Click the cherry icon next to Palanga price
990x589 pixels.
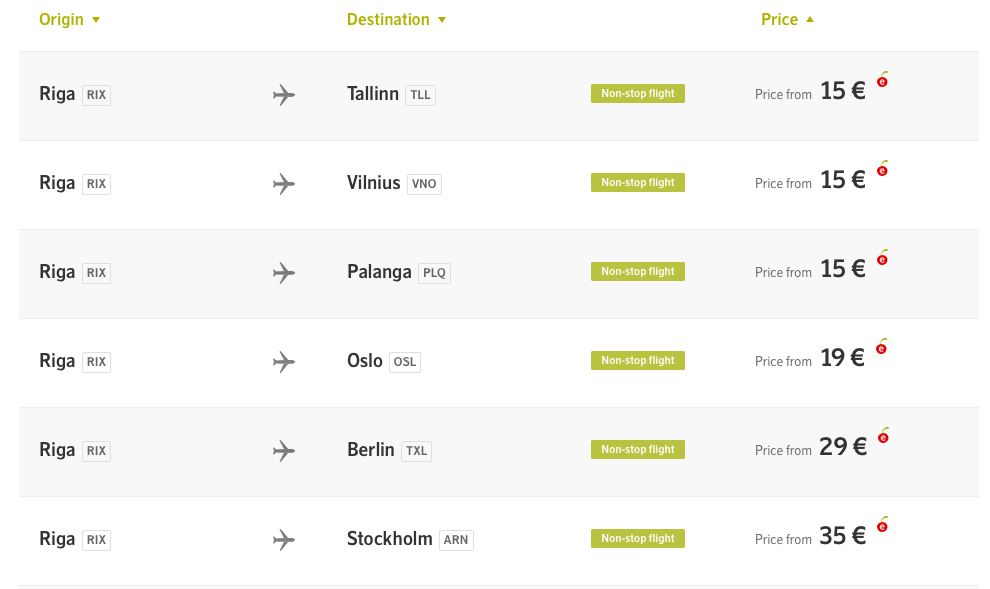(x=882, y=259)
